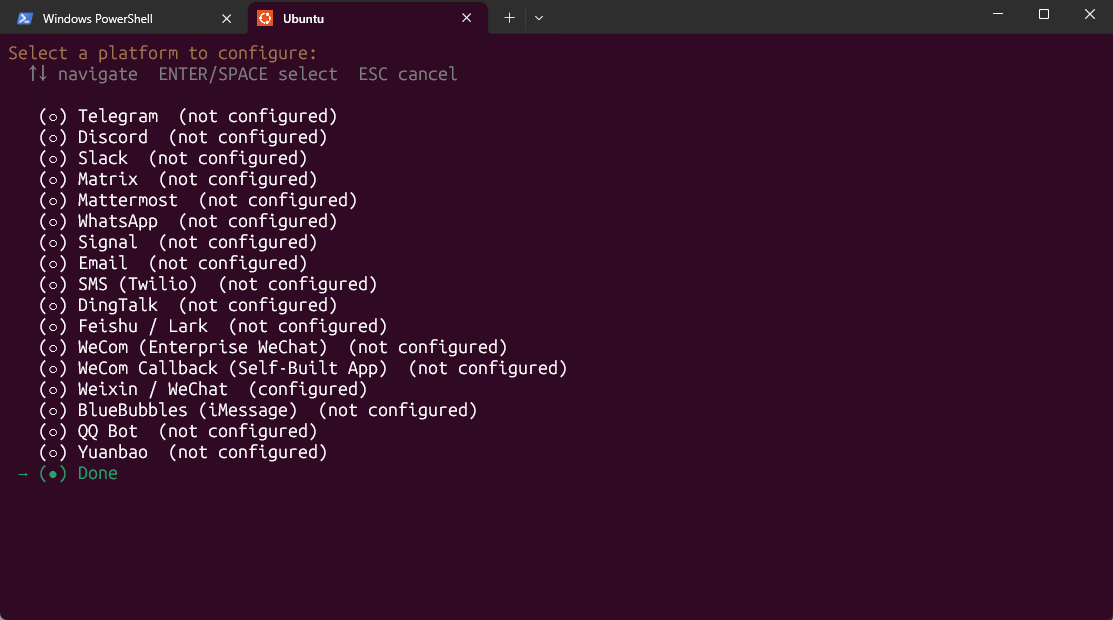Select the Feishu / Lark platform
The image size is (1113, 620).
142,326
